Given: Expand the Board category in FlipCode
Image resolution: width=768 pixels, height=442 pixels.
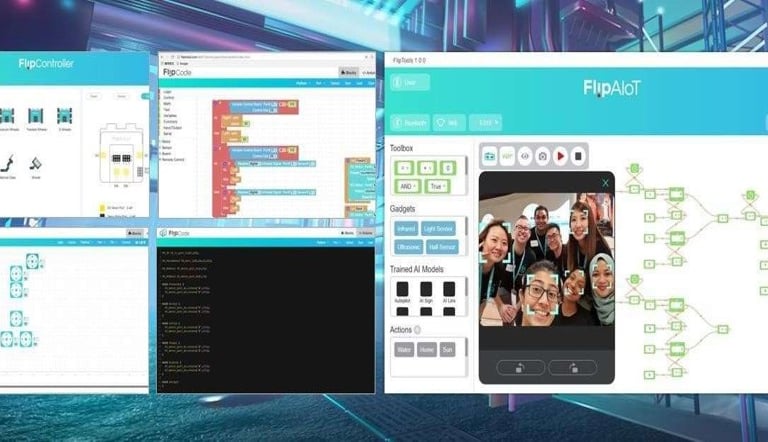Looking at the screenshot, I should point(166,153).
